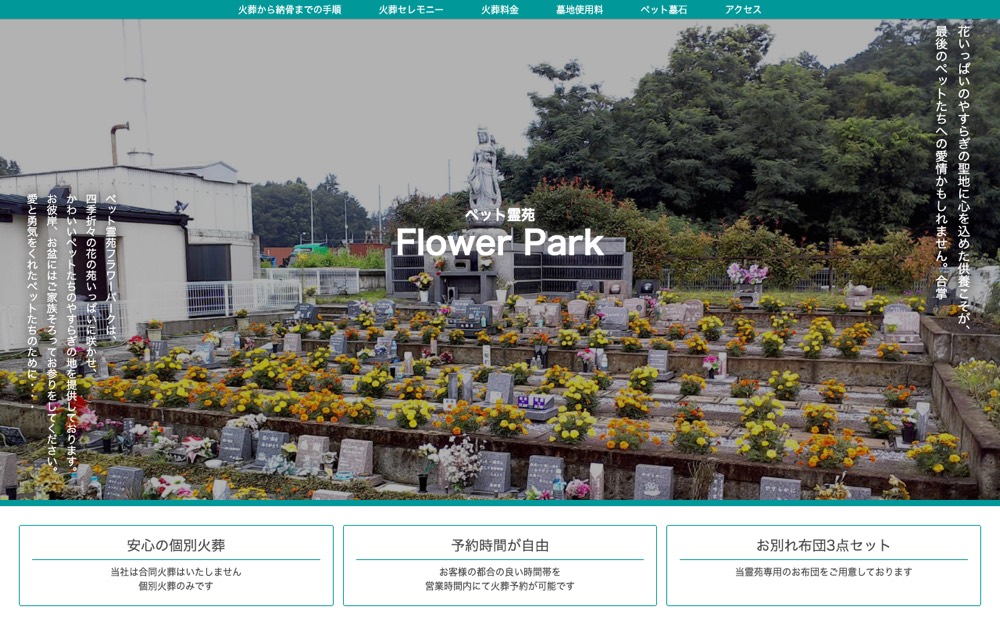Click the ペット霊苑 subtitle above Flower Park
1000x625 pixels.
pyautogui.click(x=499, y=215)
